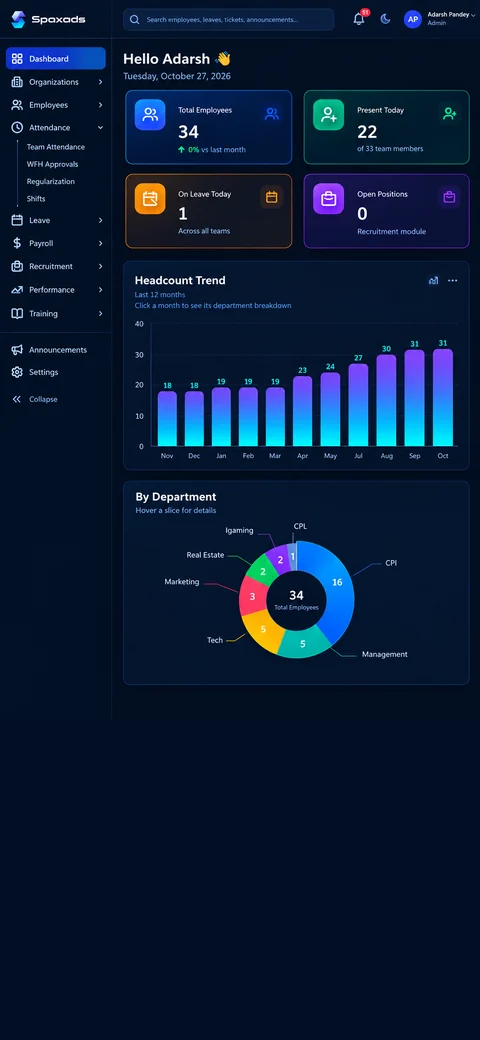480x1040 pixels.
Task: Toggle dark mode moon icon
Action: pyautogui.click(x=385, y=19)
